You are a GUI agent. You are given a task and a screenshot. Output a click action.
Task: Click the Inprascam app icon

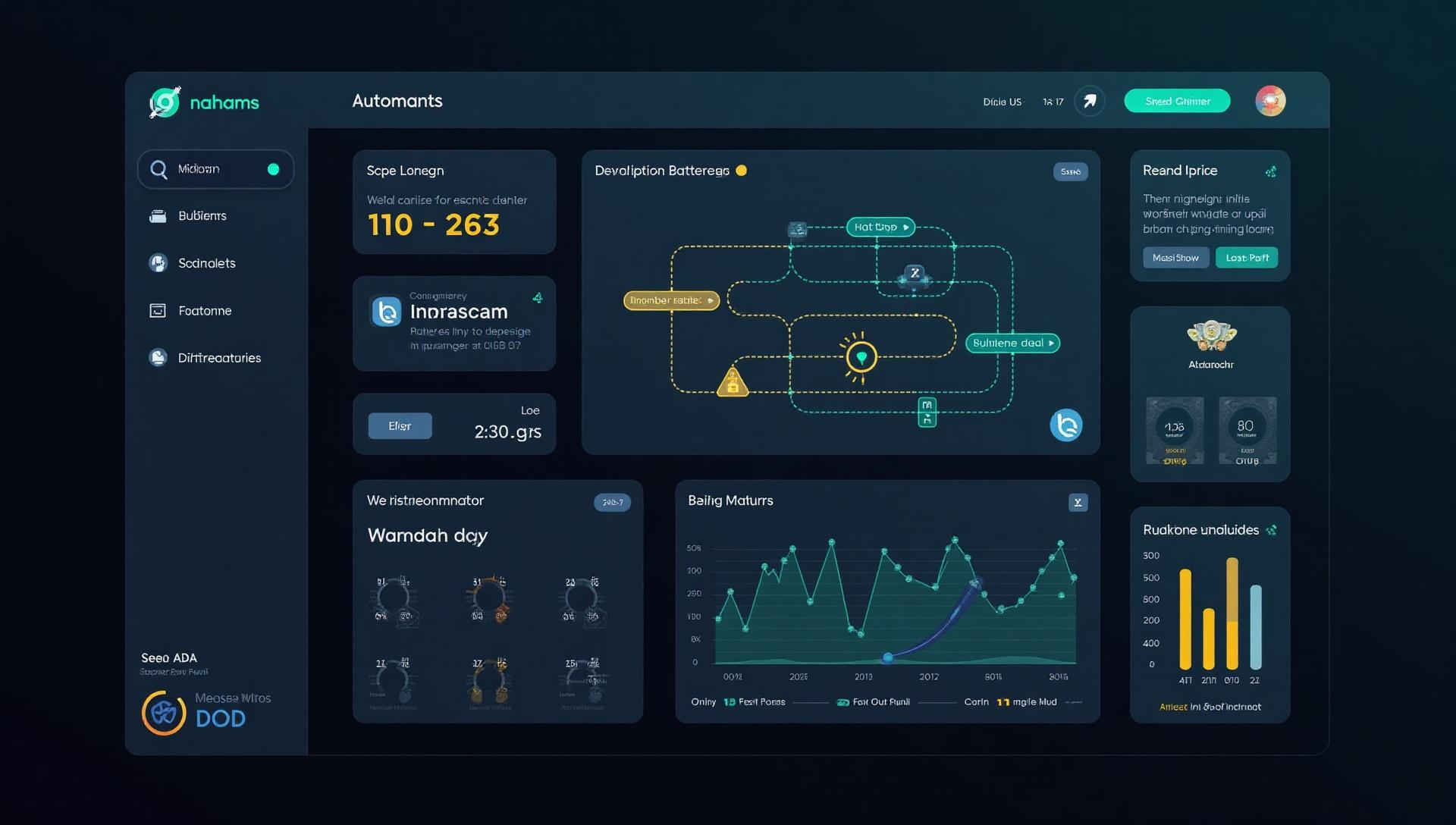tap(386, 312)
